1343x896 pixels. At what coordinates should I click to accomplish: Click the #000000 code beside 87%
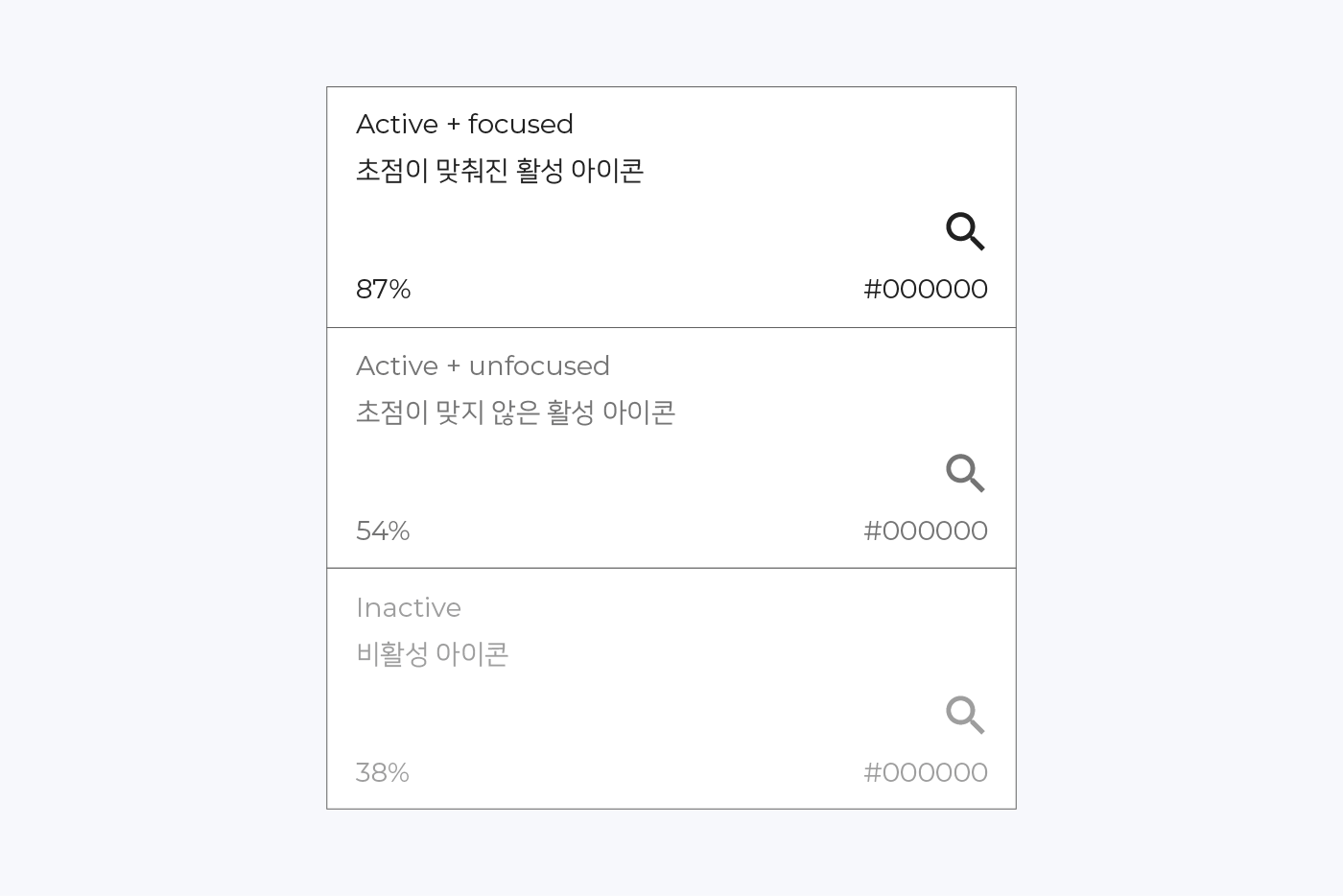click(x=926, y=289)
